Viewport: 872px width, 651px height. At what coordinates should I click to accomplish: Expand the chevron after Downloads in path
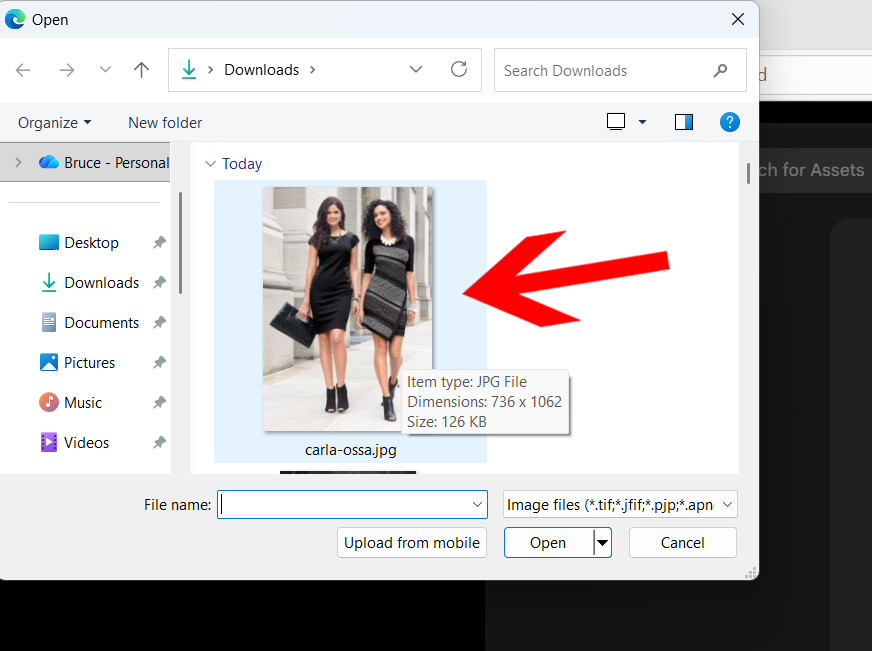pos(313,69)
